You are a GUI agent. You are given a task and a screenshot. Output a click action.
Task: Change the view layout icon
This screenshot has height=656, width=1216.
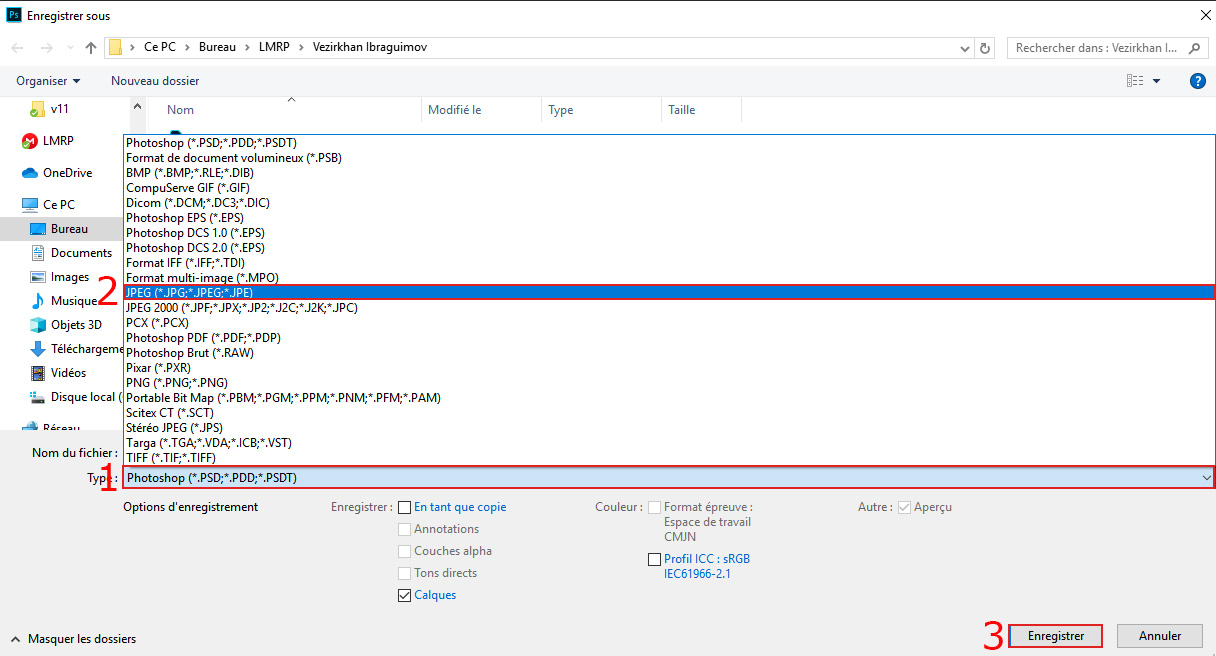1134,81
